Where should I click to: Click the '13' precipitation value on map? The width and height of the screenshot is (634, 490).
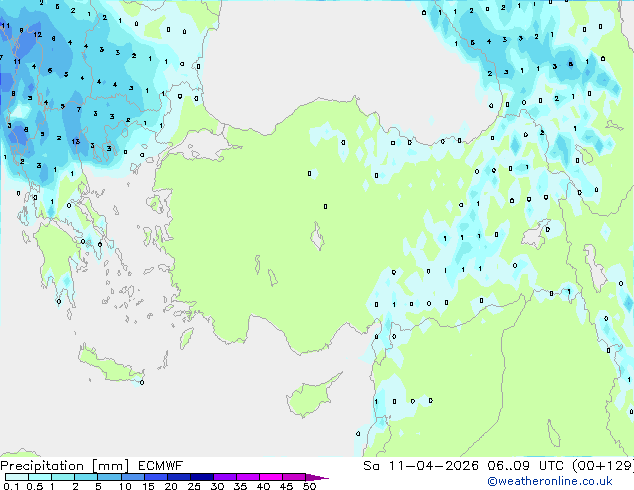pyautogui.click(x=76, y=142)
